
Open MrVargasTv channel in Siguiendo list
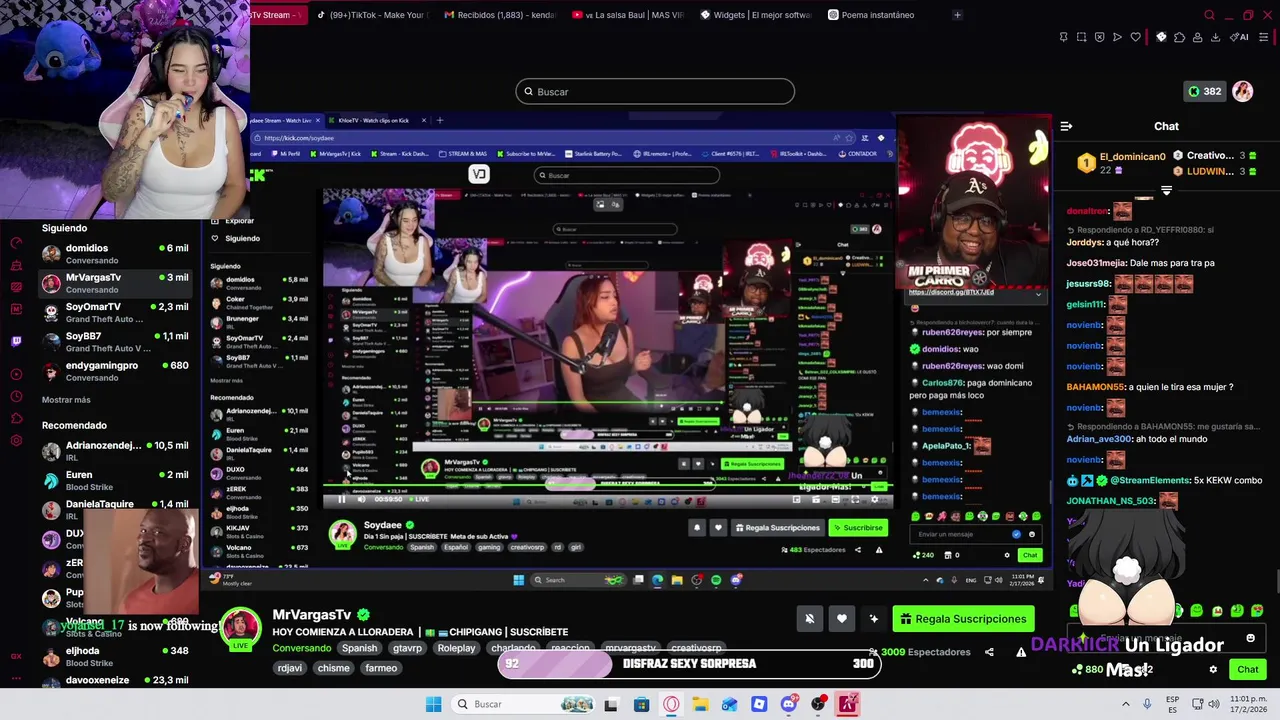pyautogui.click(x=114, y=282)
